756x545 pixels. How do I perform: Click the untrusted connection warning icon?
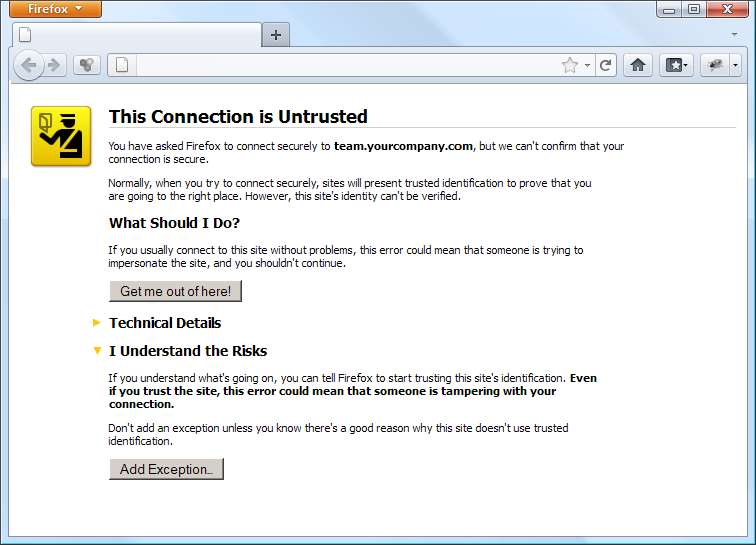pyautogui.click(x=61, y=136)
